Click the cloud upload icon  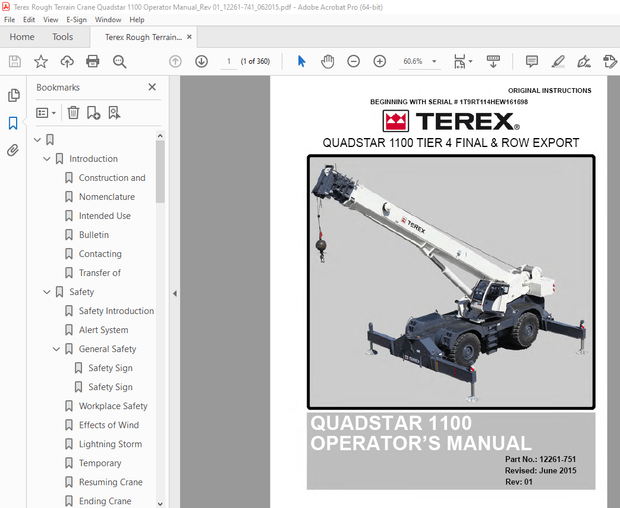pos(67,61)
